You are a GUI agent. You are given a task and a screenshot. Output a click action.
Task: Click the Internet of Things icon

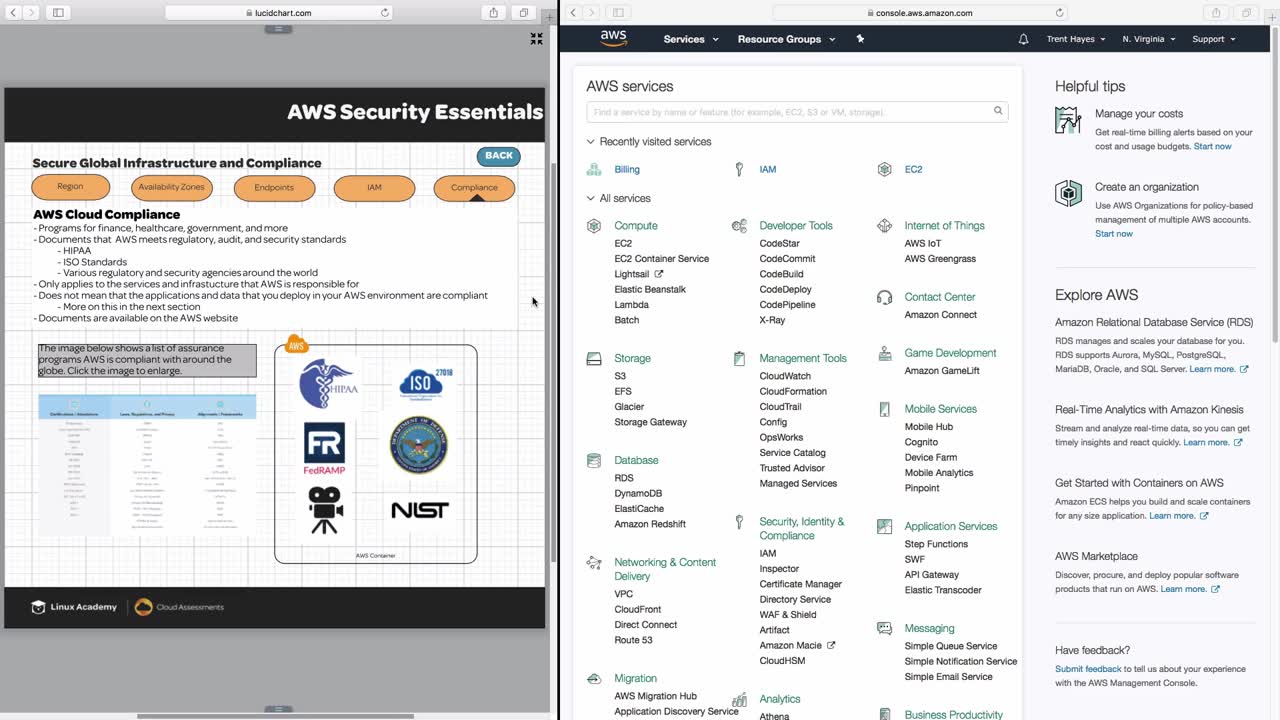pos(884,226)
